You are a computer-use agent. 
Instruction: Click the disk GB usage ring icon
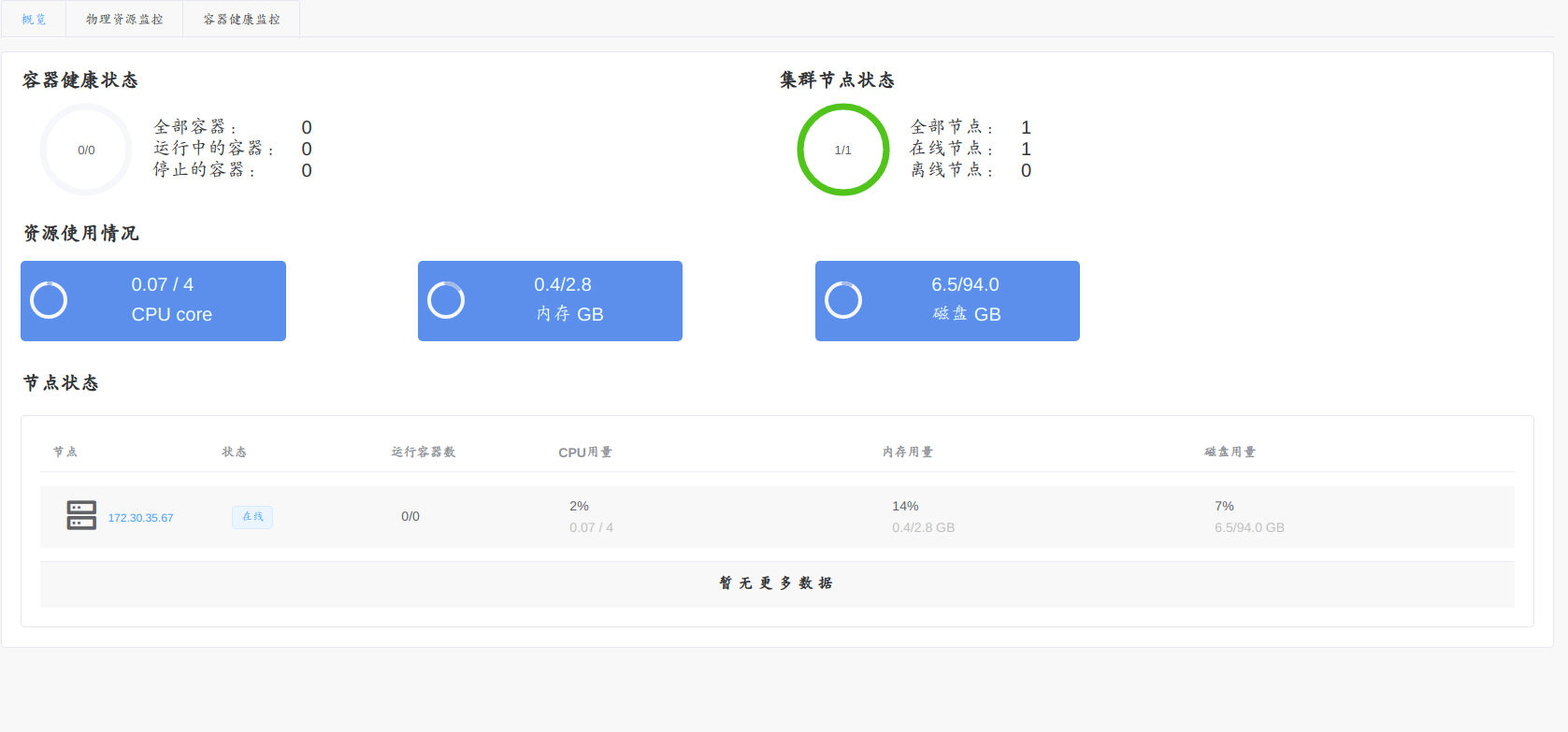843,300
